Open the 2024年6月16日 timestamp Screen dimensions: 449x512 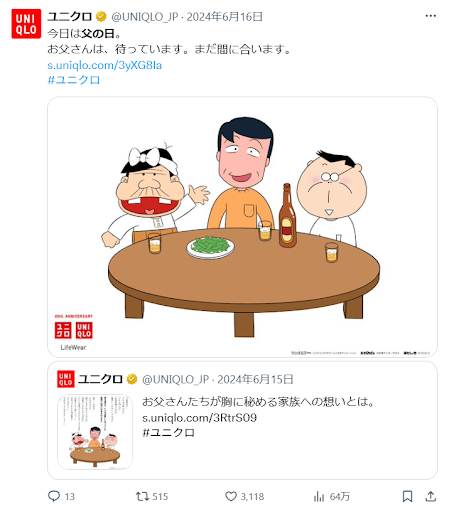224,16
